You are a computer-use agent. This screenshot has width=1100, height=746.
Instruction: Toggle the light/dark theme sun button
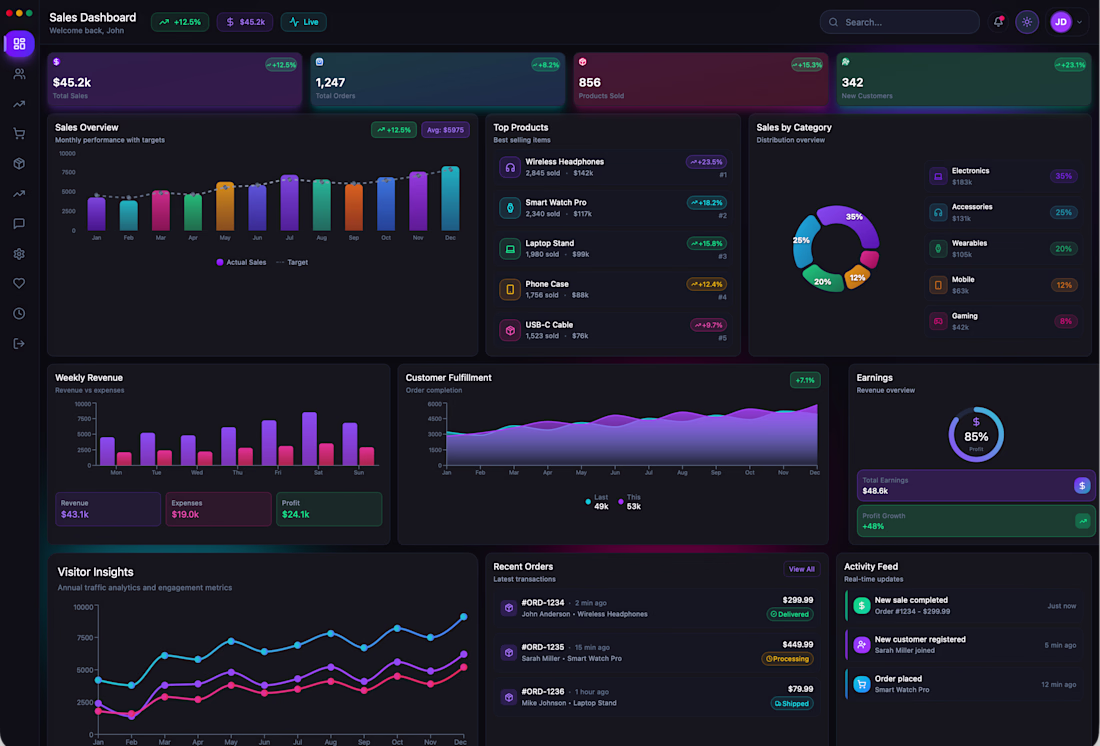(x=1027, y=22)
